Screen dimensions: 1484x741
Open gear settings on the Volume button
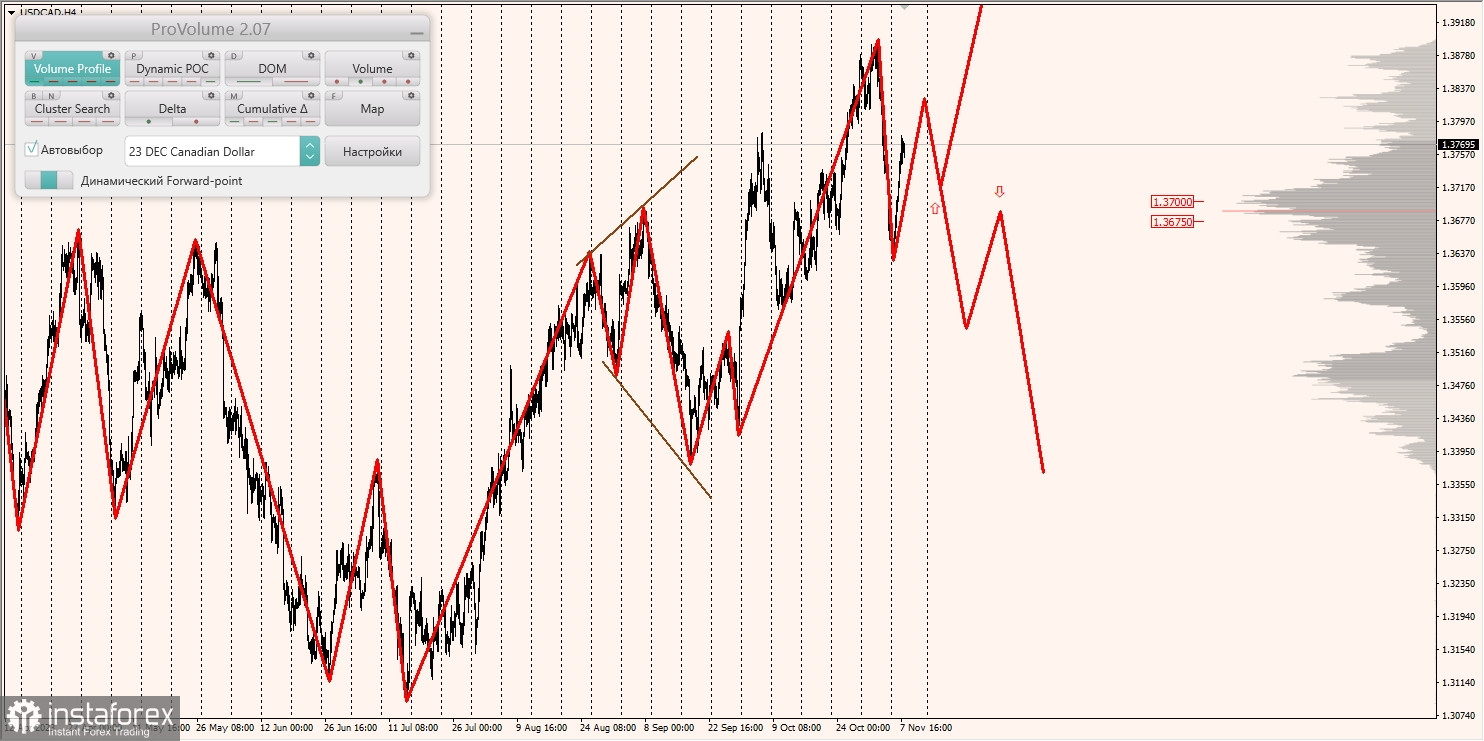click(x=411, y=56)
